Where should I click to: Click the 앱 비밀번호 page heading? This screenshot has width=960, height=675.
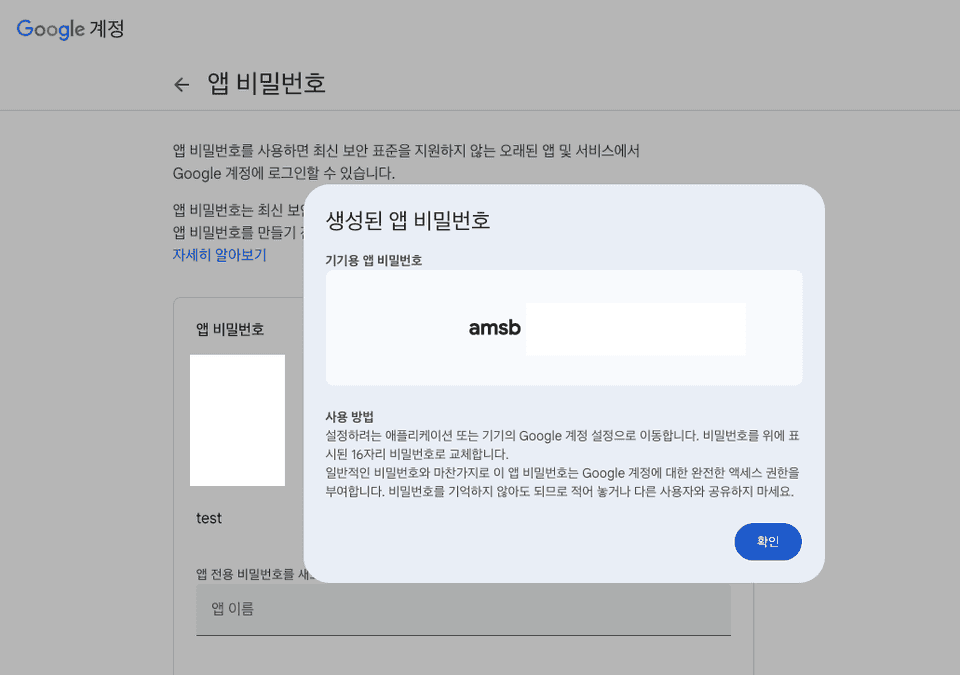point(266,84)
